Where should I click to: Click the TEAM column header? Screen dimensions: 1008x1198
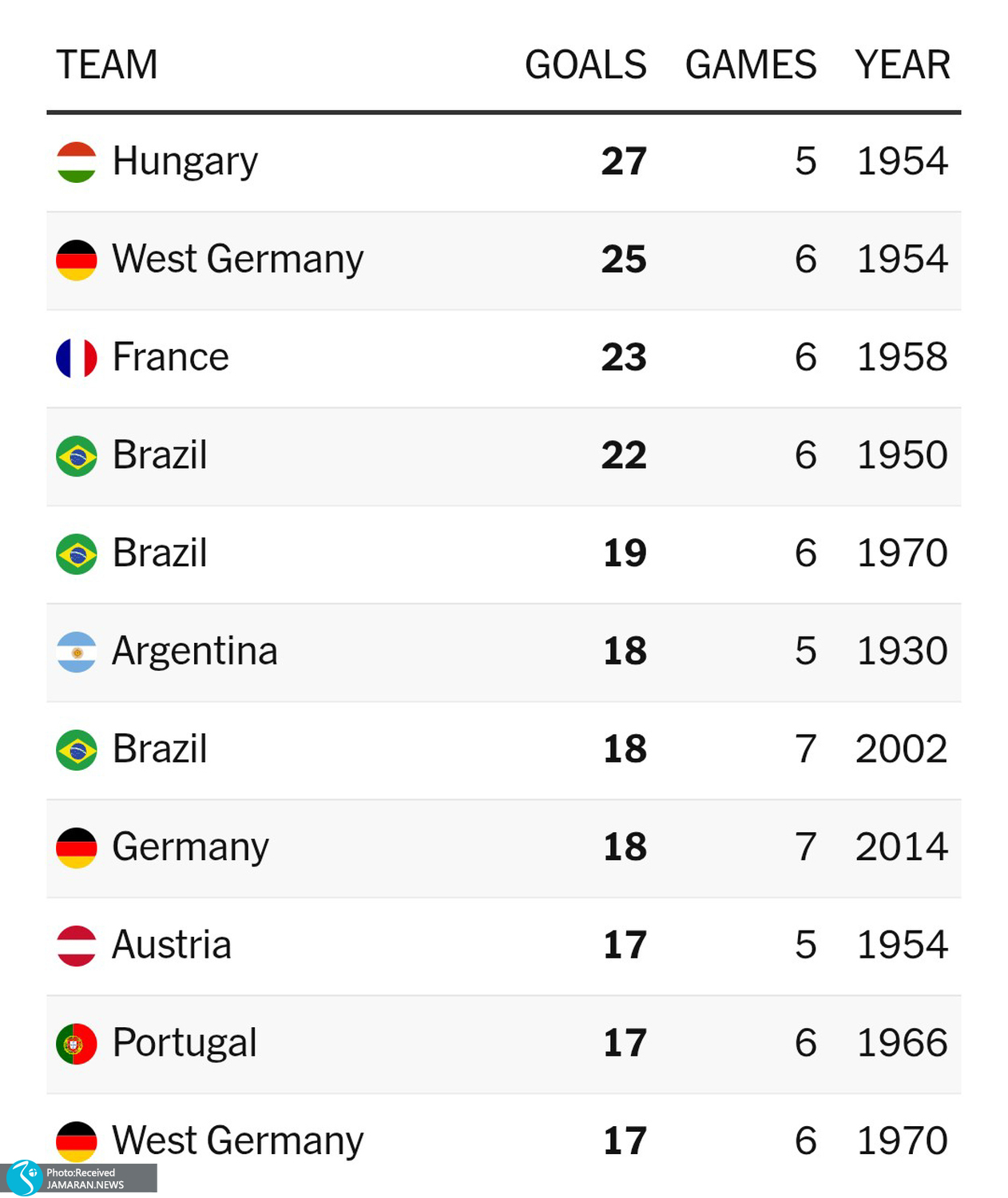point(107,65)
